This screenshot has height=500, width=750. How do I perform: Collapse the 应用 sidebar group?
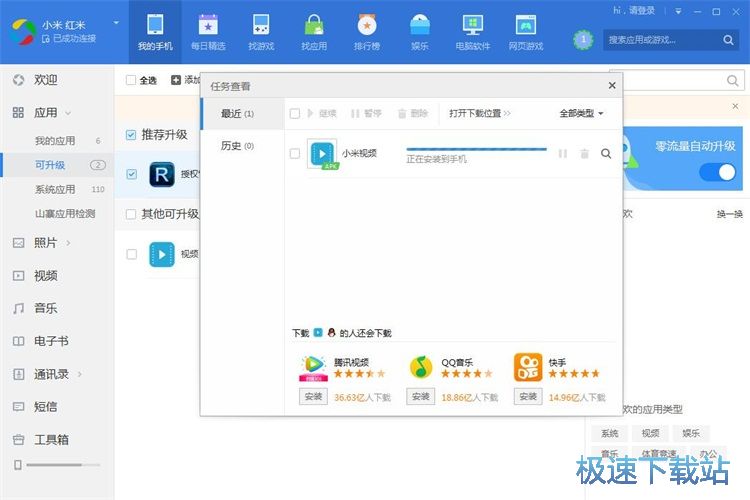point(68,113)
